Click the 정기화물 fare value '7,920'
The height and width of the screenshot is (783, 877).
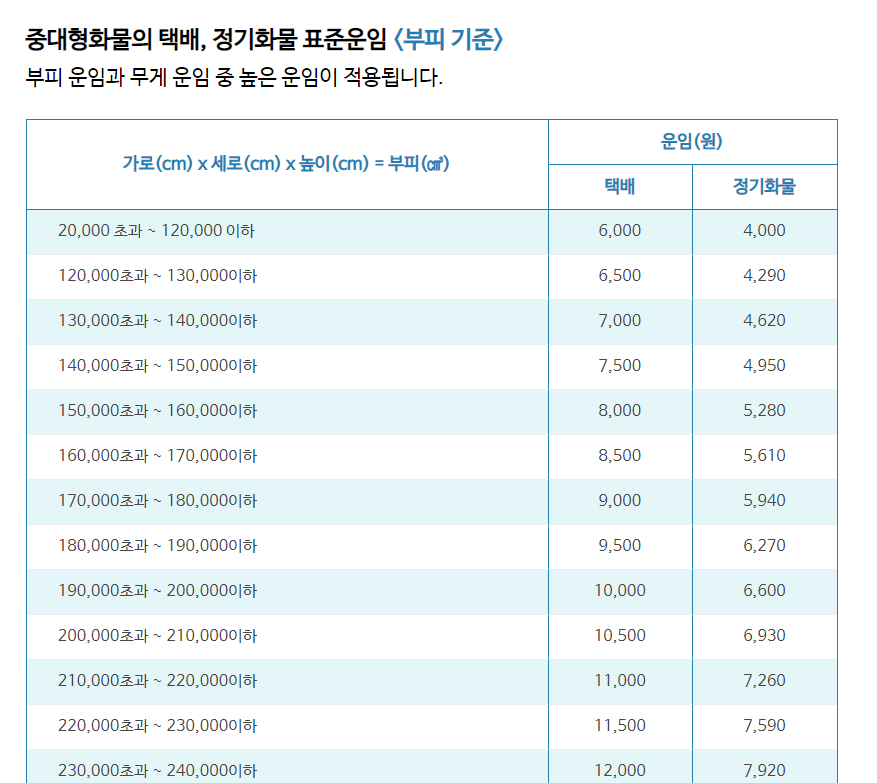764,771
